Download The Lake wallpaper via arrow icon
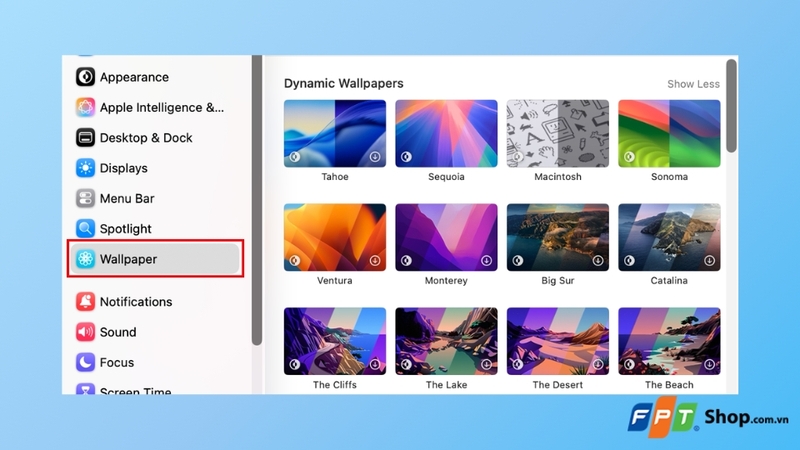Viewport: 800px width, 450px height. click(x=486, y=364)
